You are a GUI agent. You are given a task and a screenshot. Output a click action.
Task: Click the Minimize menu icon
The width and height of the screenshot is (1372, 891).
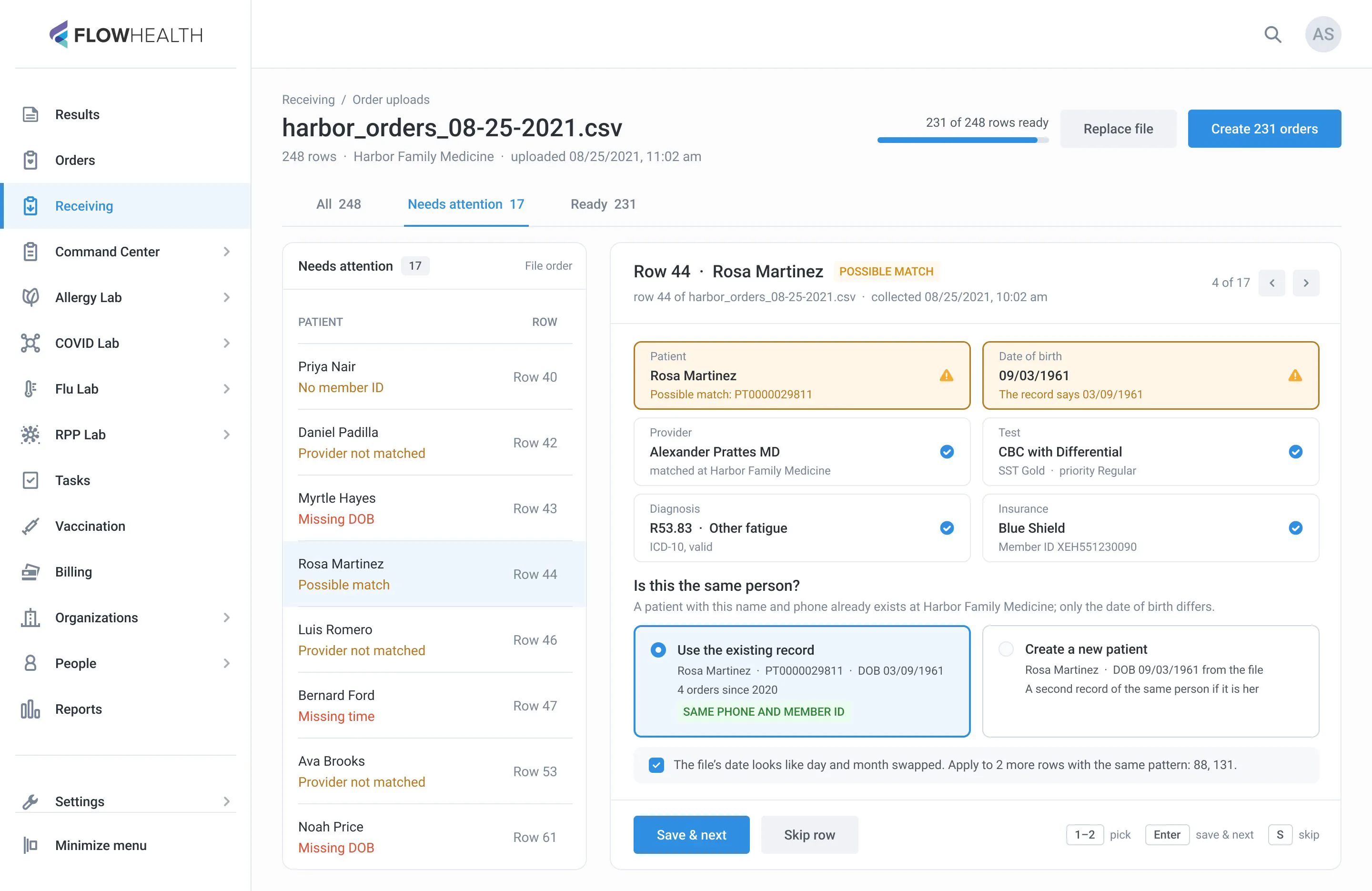click(x=30, y=845)
